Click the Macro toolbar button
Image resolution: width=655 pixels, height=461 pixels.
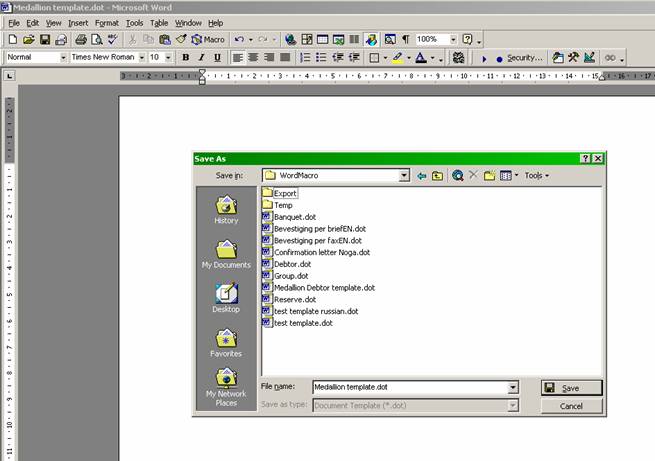(208, 39)
